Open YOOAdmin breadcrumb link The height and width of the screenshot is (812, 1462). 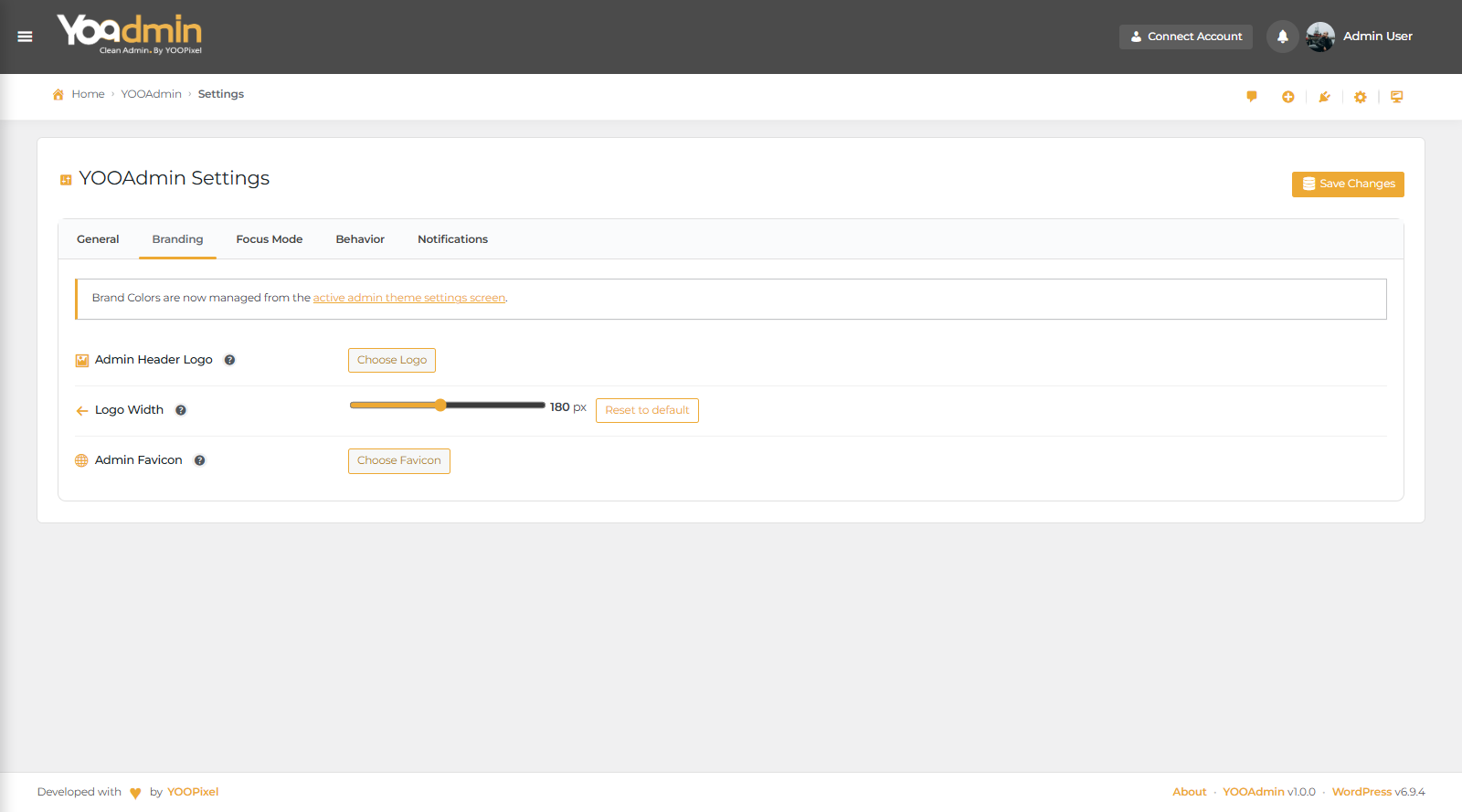coord(152,94)
